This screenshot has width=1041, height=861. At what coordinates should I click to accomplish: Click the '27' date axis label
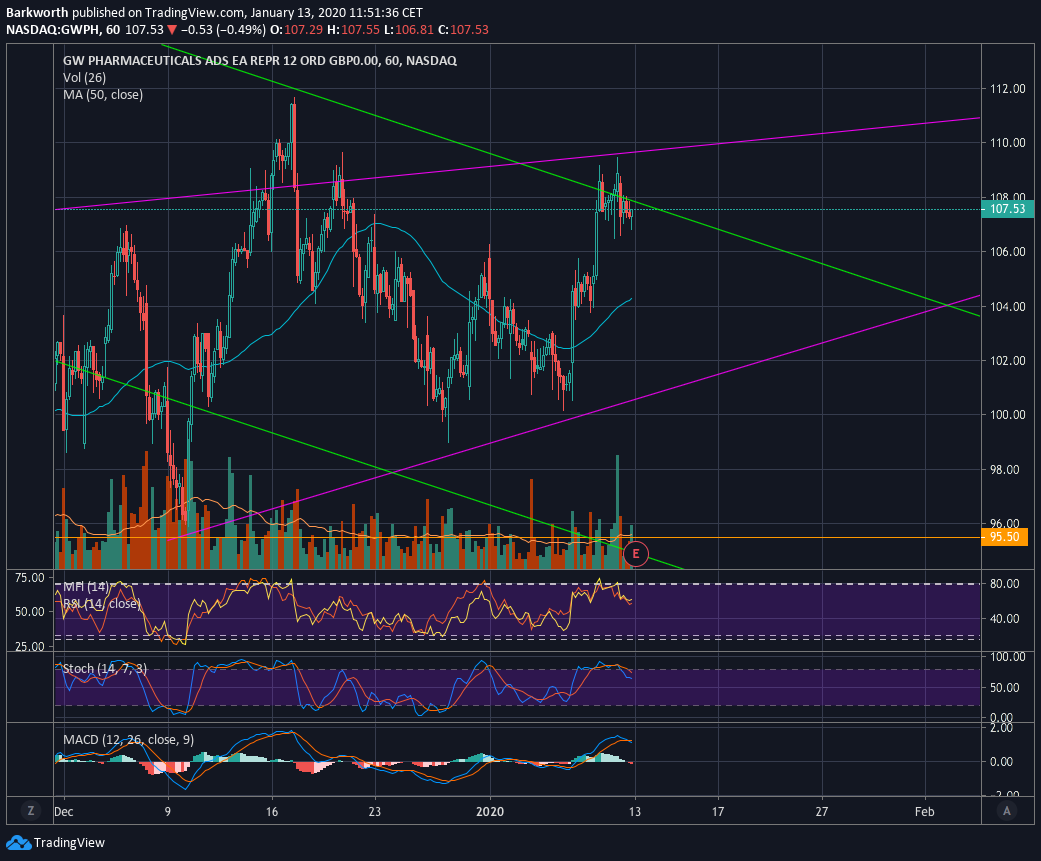(822, 811)
